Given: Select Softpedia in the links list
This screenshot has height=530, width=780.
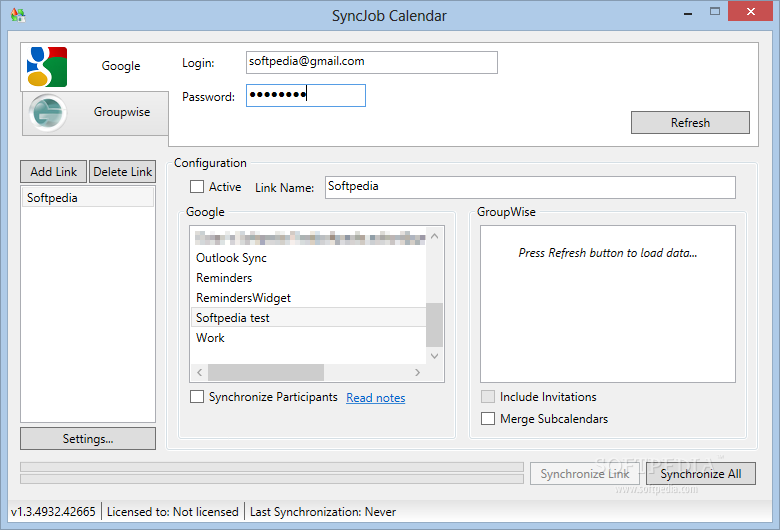Looking at the screenshot, I should [x=88, y=198].
